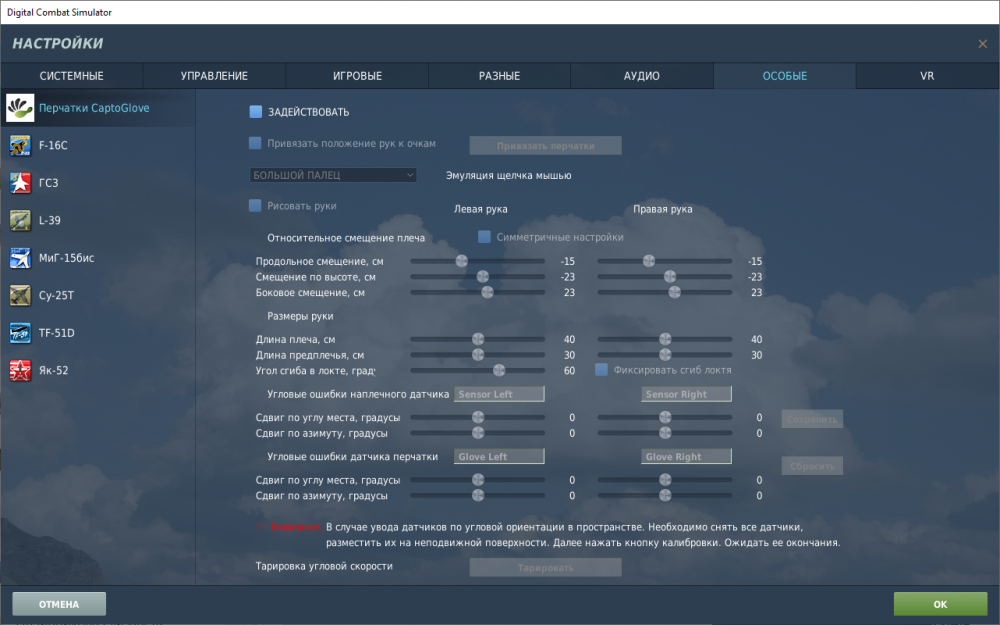The image size is (1000, 625).
Task: Toggle Симметричные настройки checkbox
Action: pos(484,237)
